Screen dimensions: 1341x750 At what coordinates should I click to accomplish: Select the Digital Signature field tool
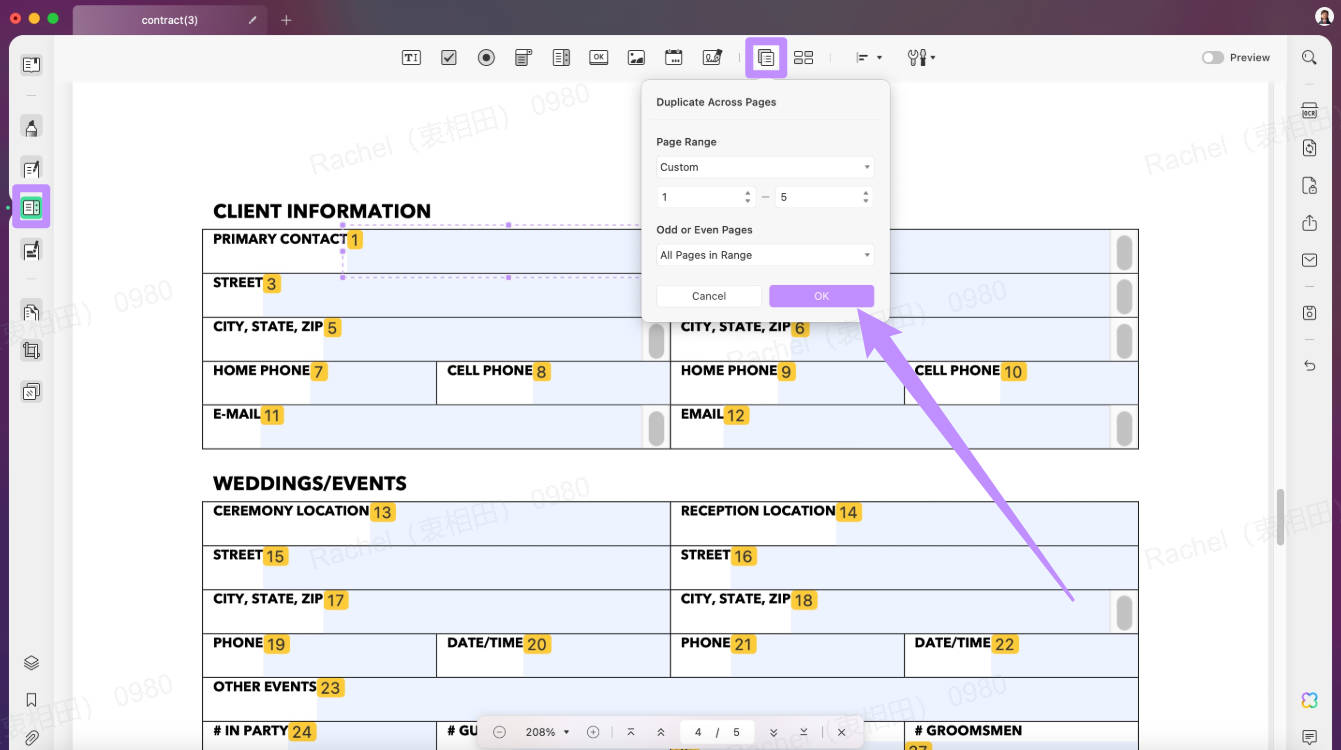tap(712, 58)
